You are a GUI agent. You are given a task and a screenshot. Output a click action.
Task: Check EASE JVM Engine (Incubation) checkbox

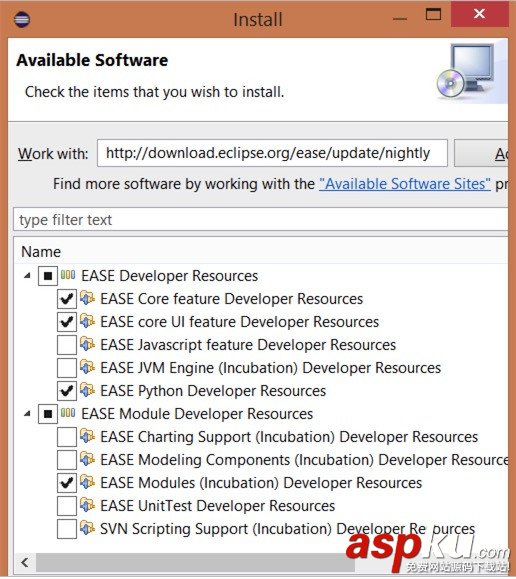pyautogui.click(x=67, y=368)
